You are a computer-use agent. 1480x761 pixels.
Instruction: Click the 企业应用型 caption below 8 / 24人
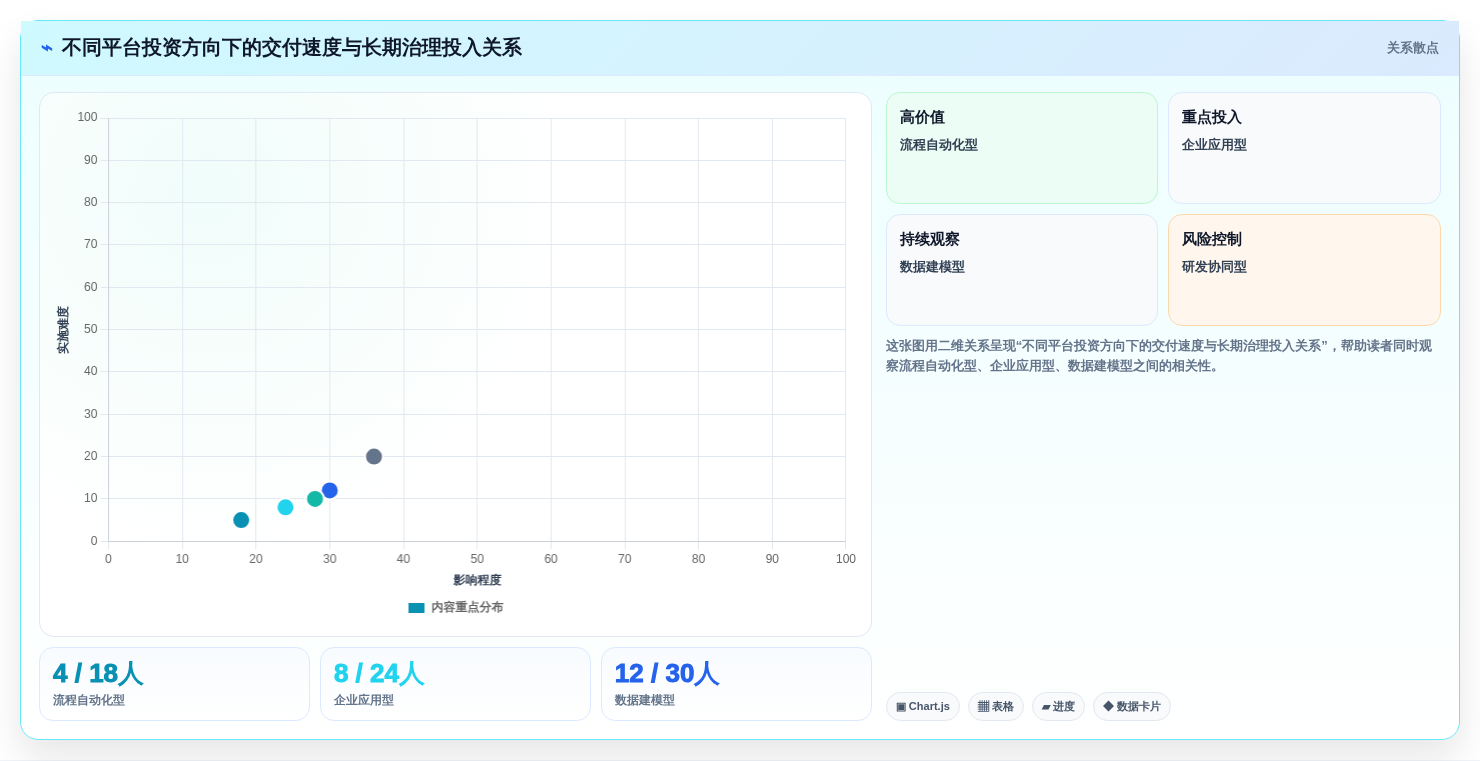point(364,700)
